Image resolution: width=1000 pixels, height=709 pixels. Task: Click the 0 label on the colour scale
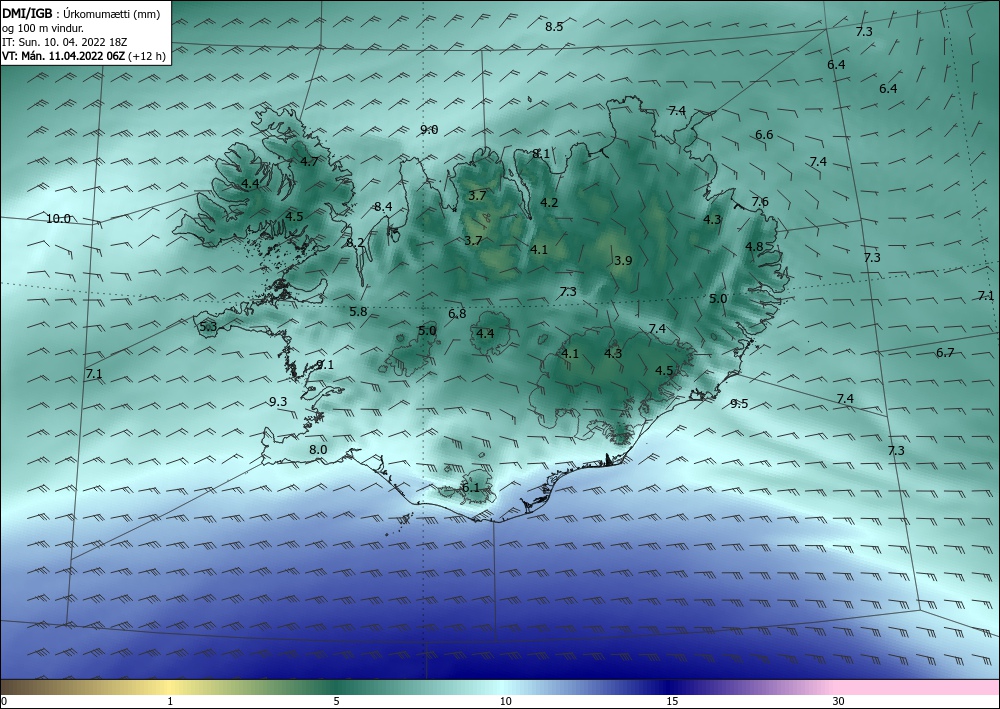[x=4, y=702]
